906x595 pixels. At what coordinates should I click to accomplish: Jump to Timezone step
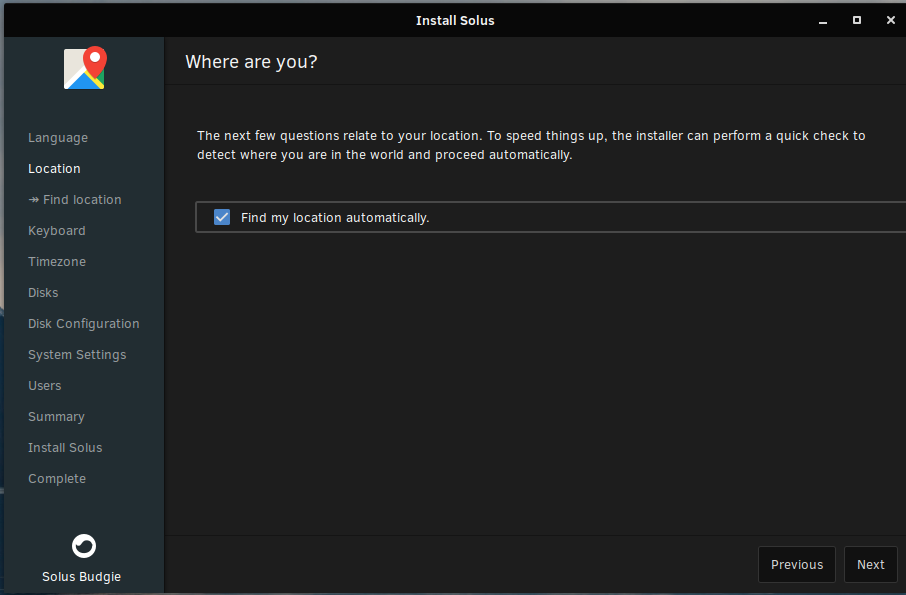coord(57,262)
